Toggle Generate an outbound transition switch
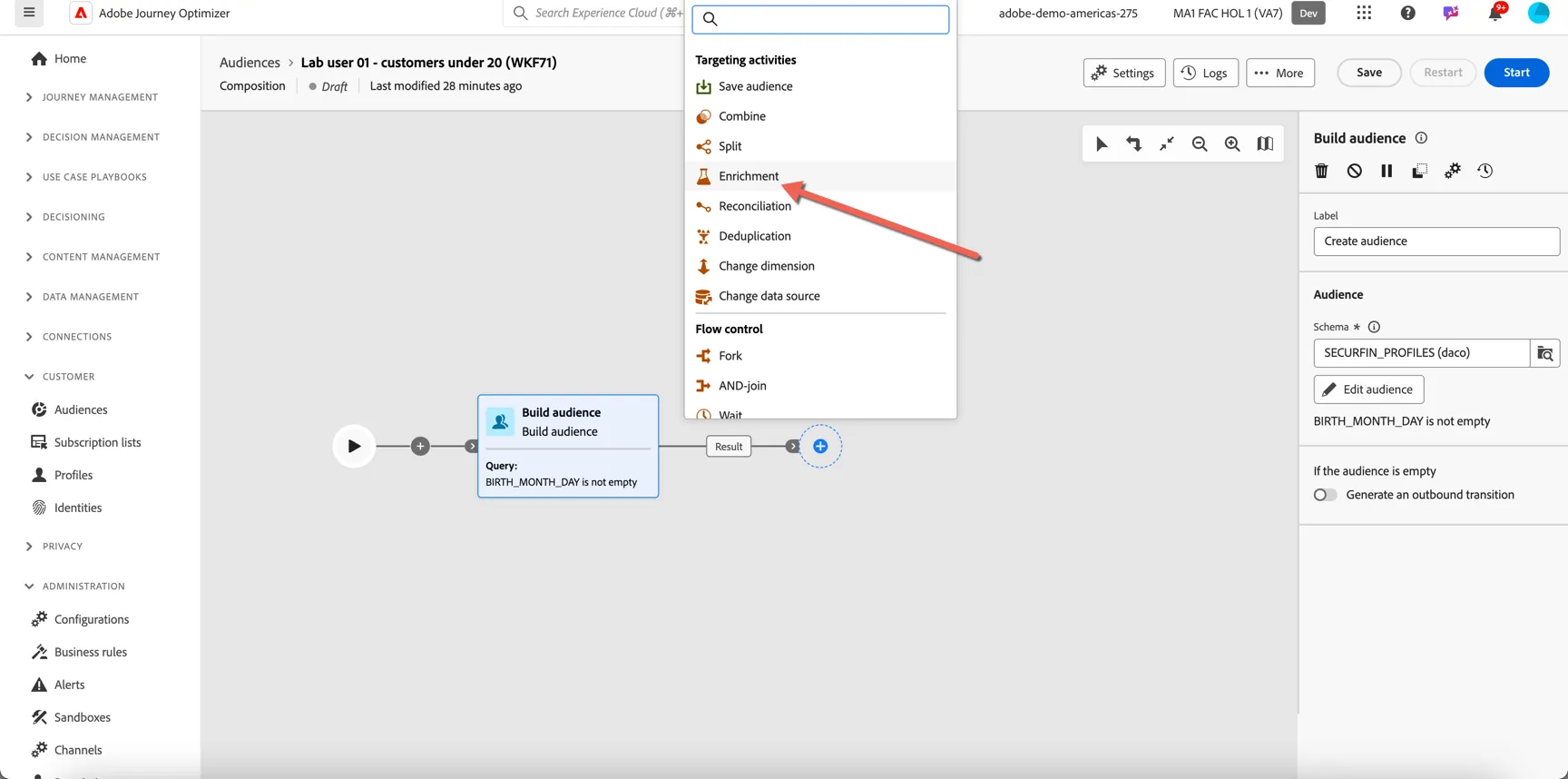1568x779 pixels. [1325, 495]
